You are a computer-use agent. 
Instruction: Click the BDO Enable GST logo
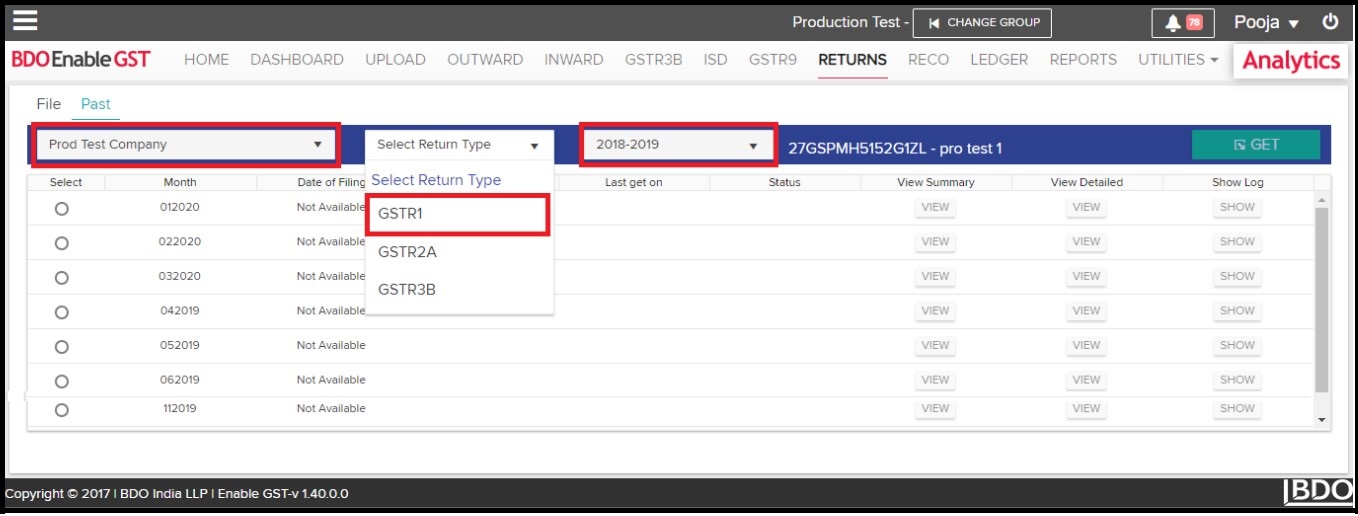point(81,60)
